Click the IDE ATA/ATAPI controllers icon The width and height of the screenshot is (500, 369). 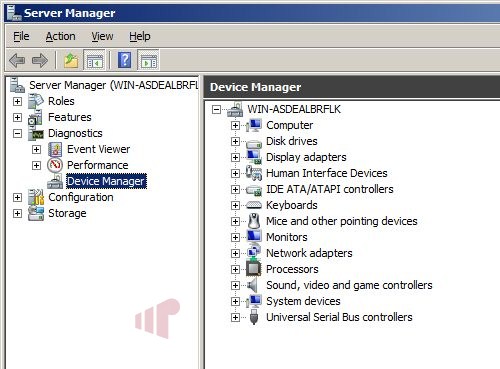[254, 190]
